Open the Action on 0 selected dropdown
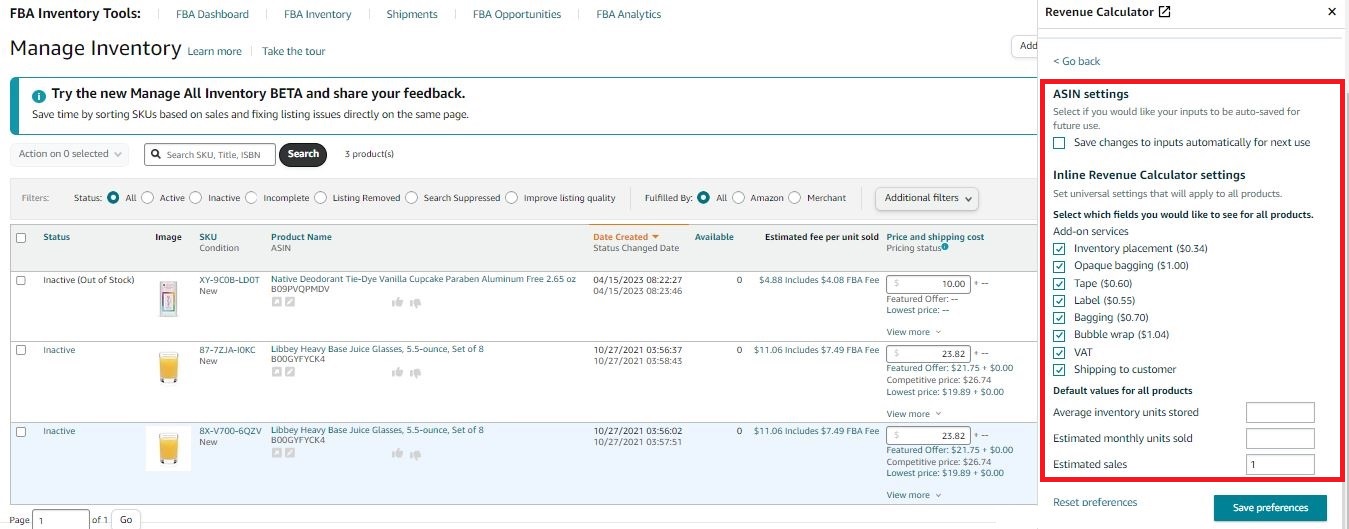This screenshot has width=1349, height=529. (x=70, y=154)
